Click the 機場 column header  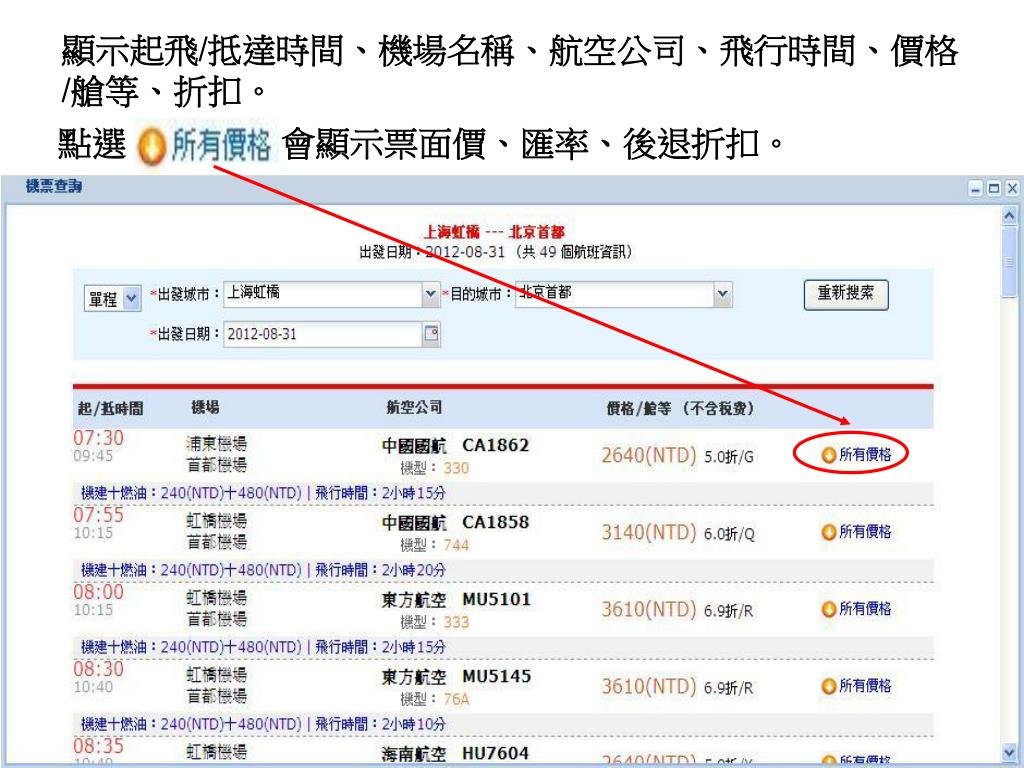point(205,408)
